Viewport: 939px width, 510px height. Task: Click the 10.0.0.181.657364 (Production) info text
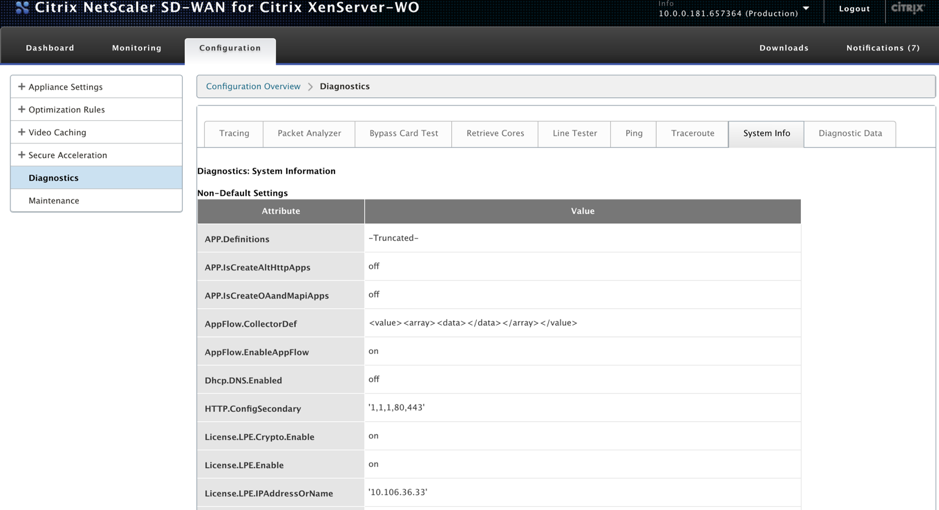click(x=728, y=13)
